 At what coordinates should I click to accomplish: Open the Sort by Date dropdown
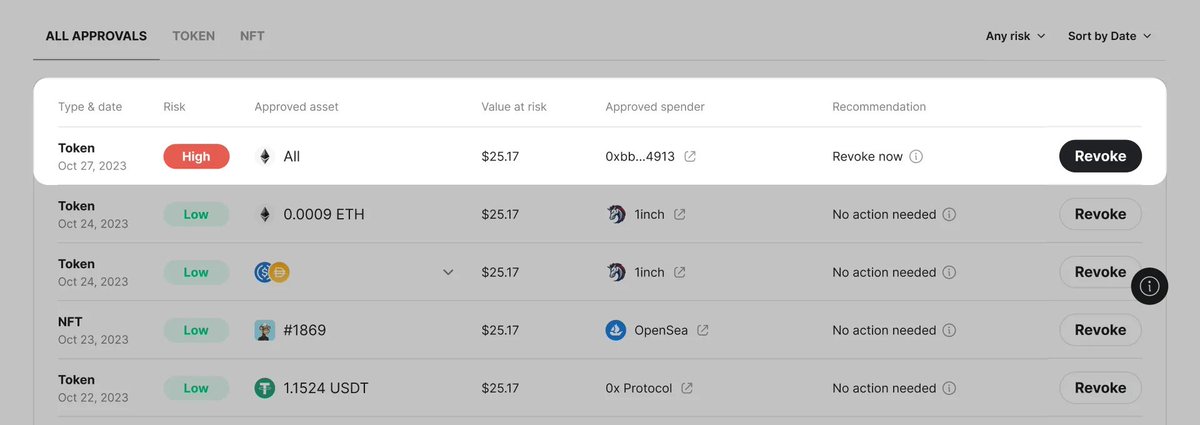1109,36
